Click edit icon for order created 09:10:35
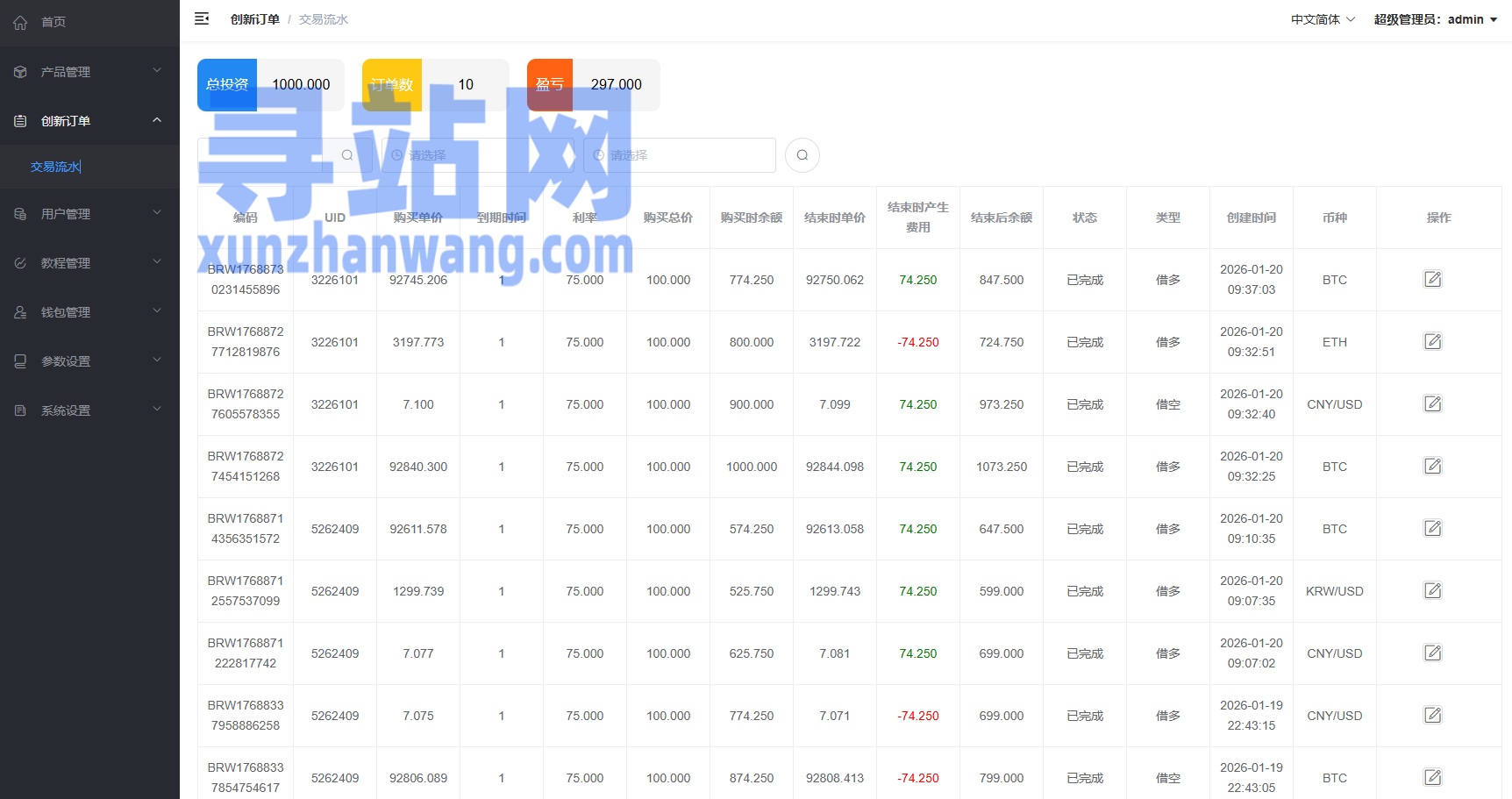1512x799 pixels. tap(1432, 529)
